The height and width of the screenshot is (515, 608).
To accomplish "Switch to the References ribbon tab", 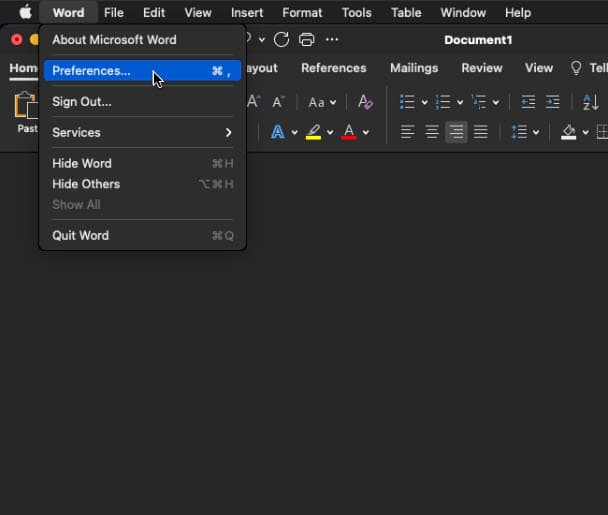I will pyautogui.click(x=333, y=68).
